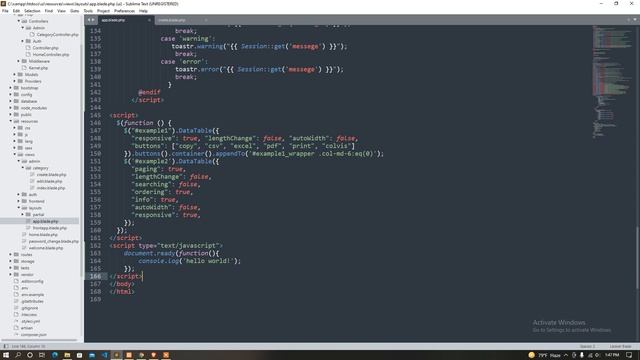The height and width of the screenshot is (360, 640).
Task: Expand the storage folder
Action: pos(11,261)
